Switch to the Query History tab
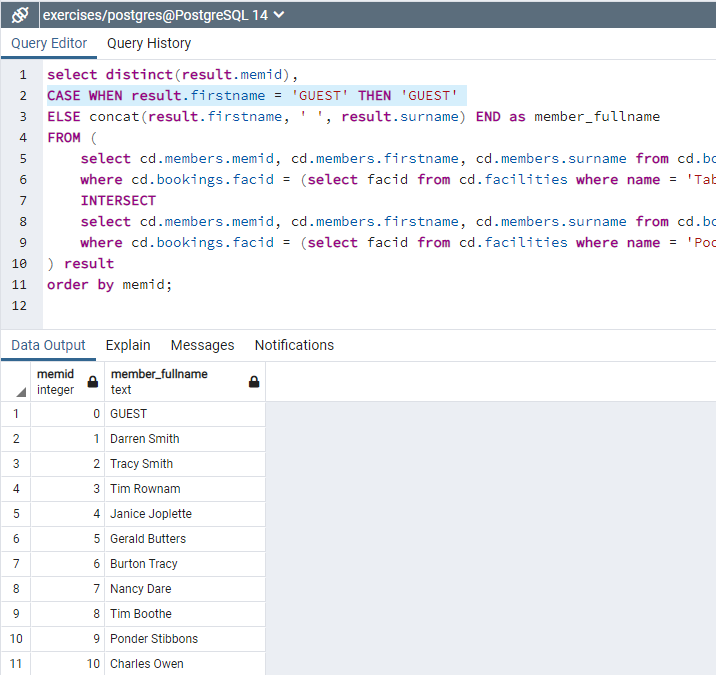The width and height of the screenshot is (716, 675). point(149,43)
